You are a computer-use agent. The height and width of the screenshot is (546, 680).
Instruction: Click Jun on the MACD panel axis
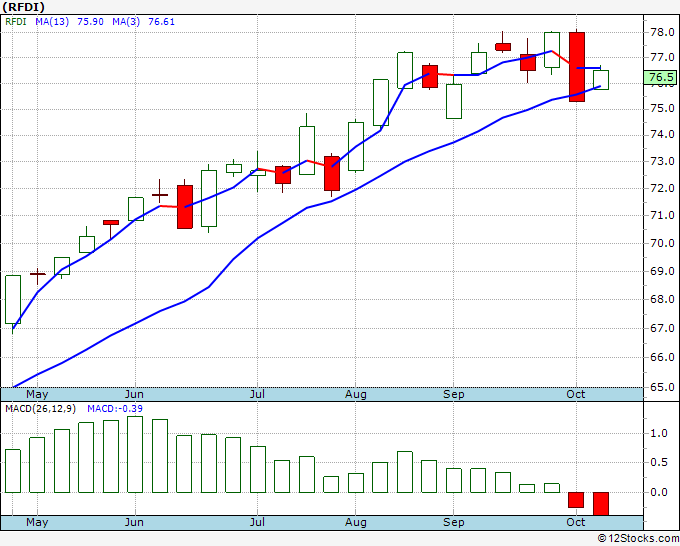pyautogui.click(x=134, y=522)
